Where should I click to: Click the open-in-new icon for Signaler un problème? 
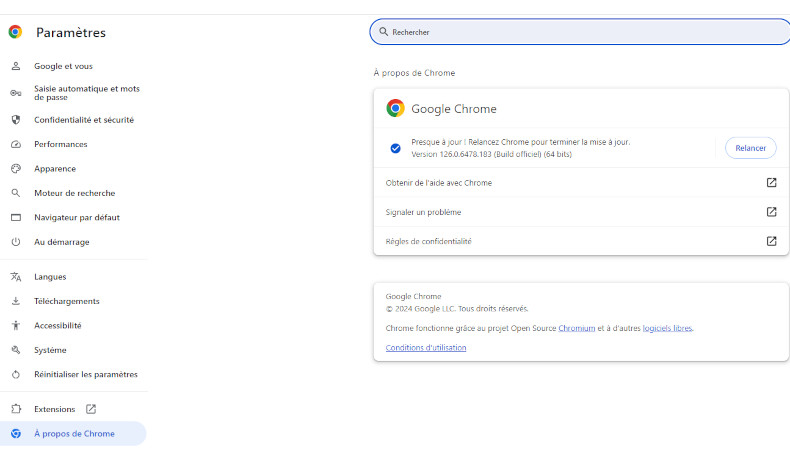tap(771, 212)
